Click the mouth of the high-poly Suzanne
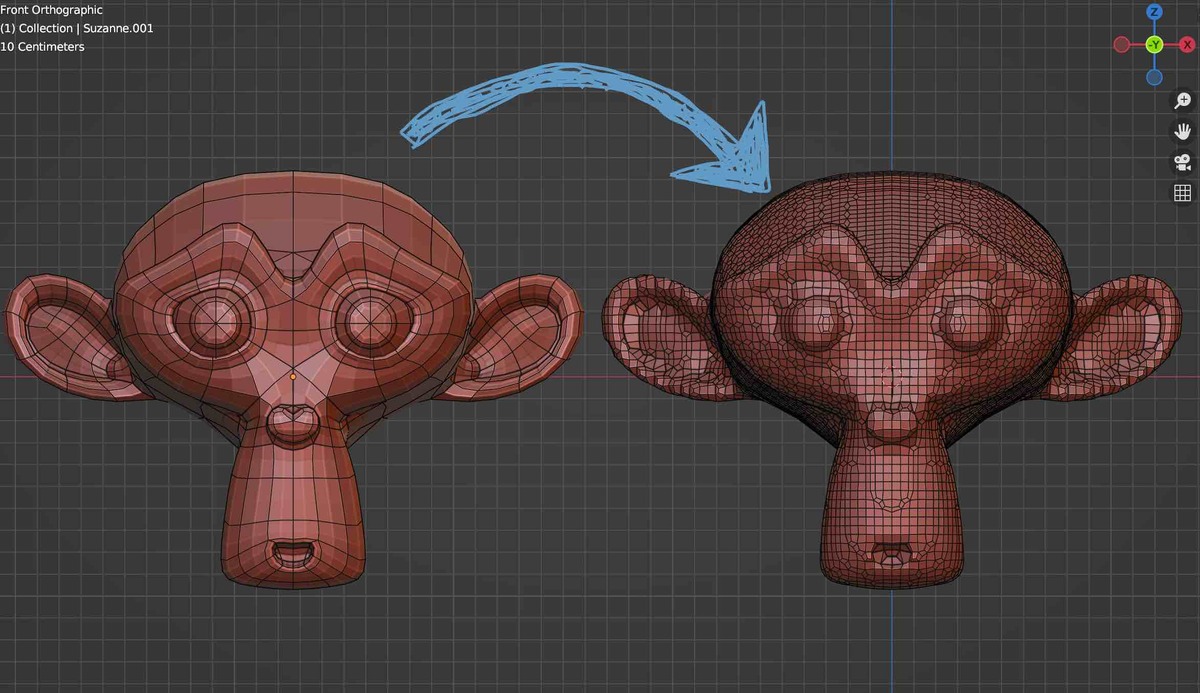Screen dimensions: 1200x693 (891, 554)
